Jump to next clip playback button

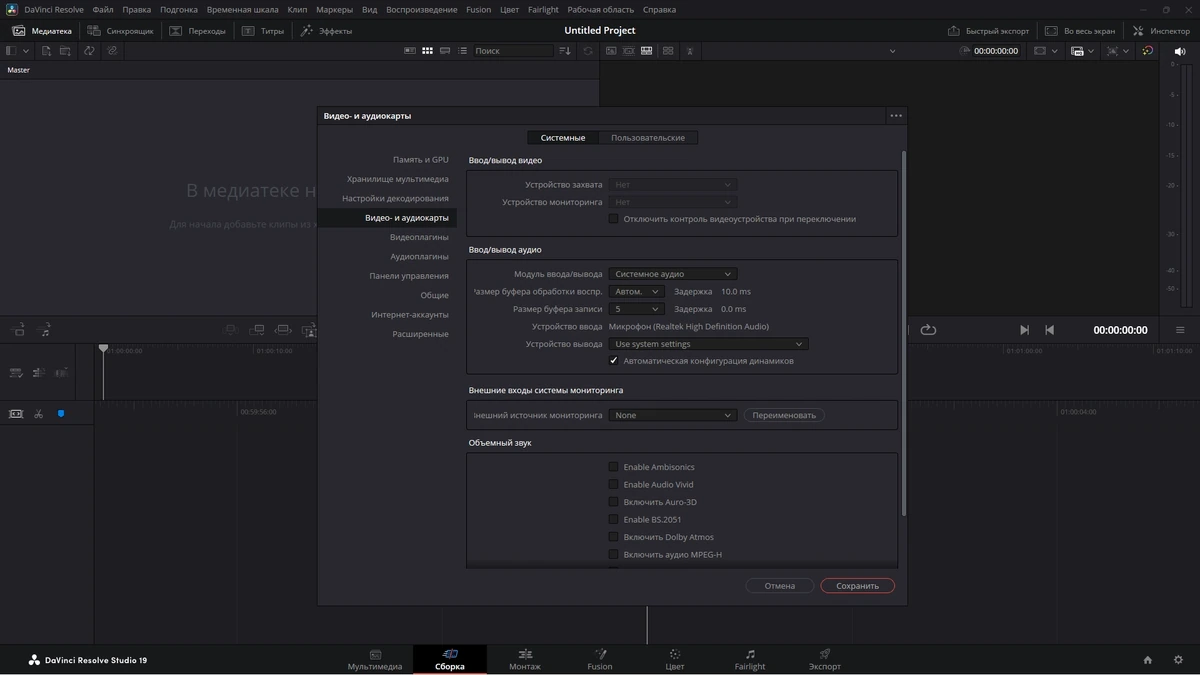(1024, 330)
